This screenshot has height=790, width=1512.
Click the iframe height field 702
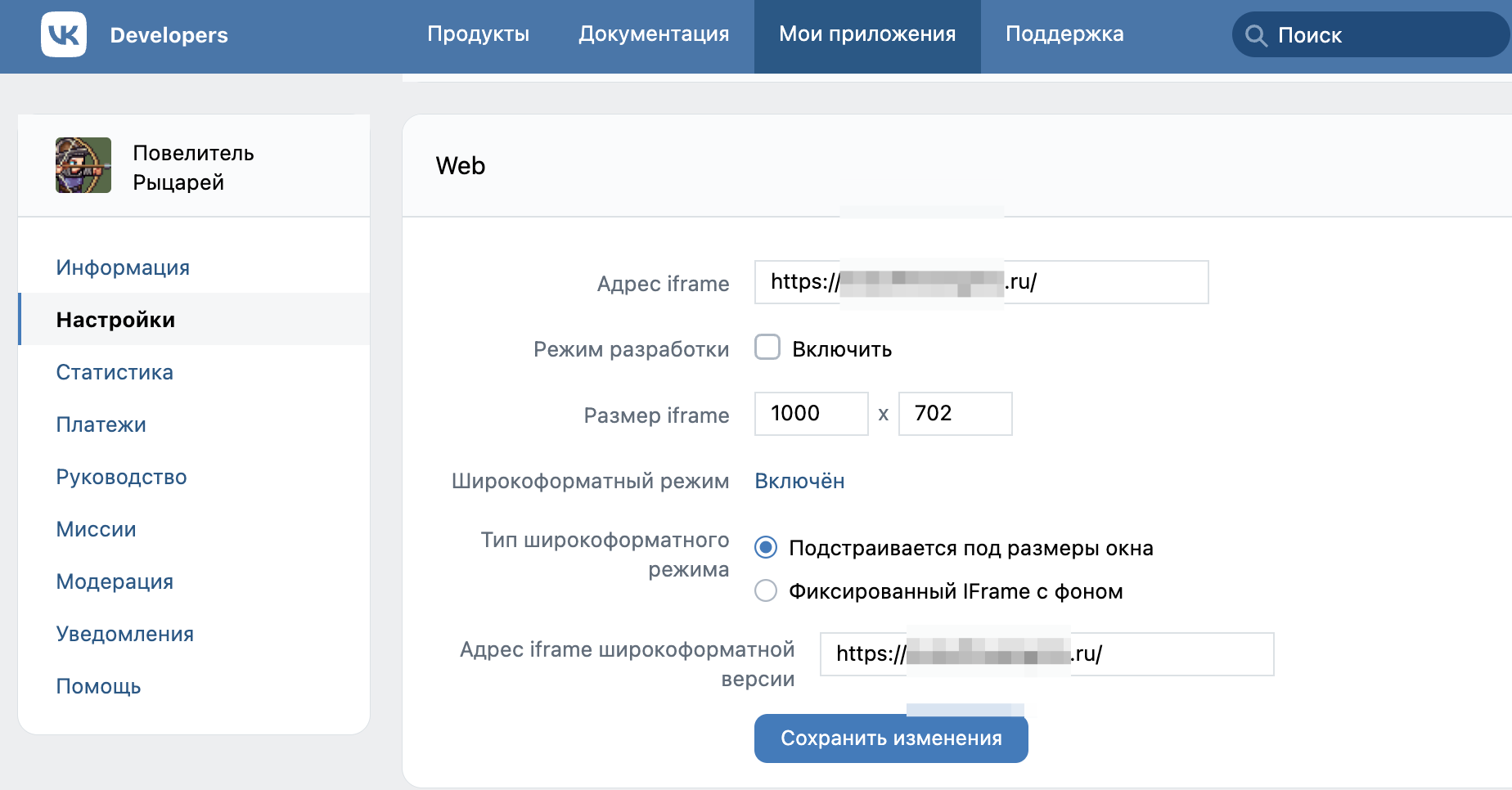955,414
